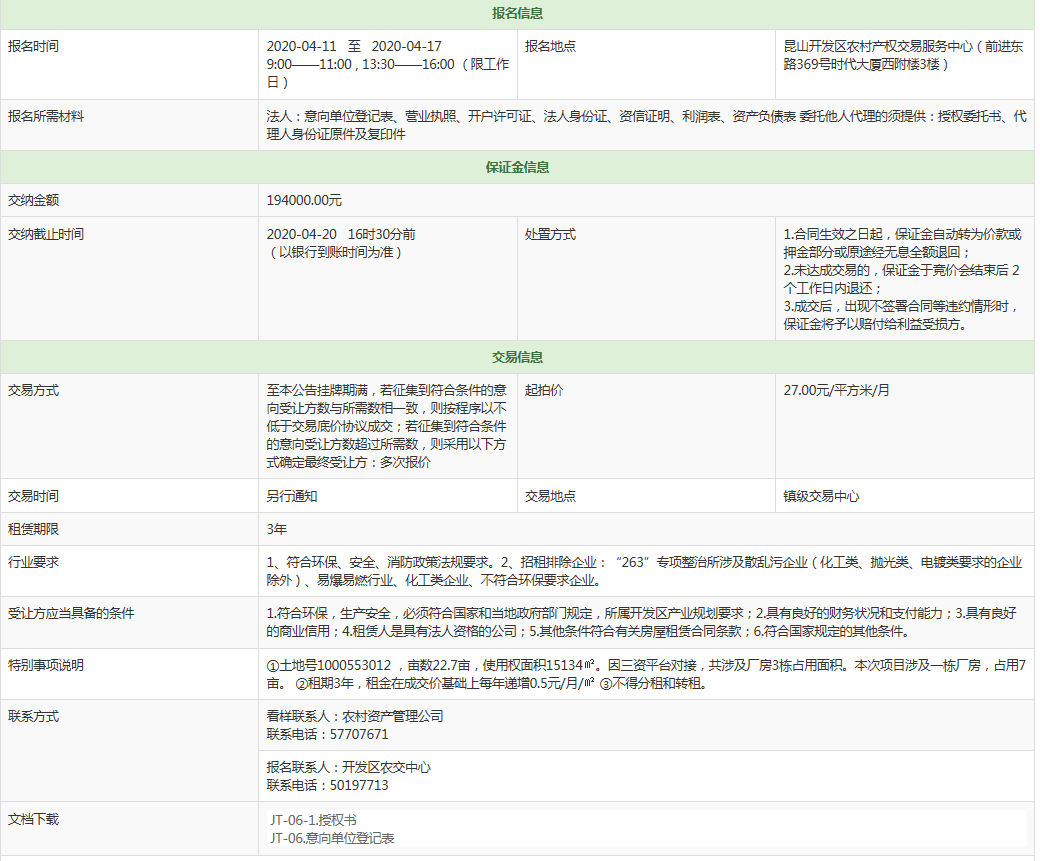
Task: Open the JT-06.意向单位登记表 download link
Action: click(x=332, y=838)
